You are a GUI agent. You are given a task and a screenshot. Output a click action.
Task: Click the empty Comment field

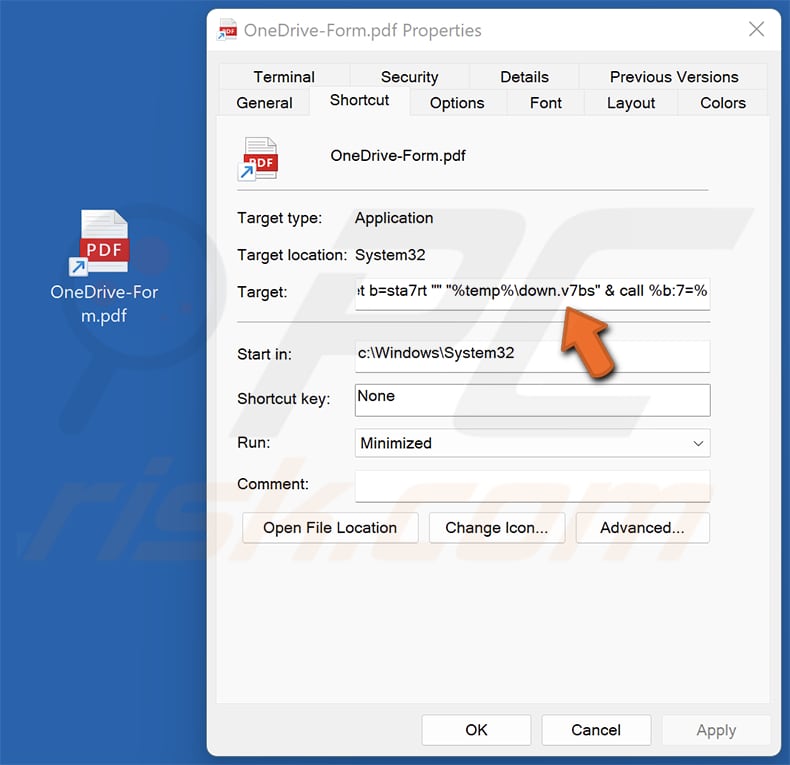click(533, 486)
